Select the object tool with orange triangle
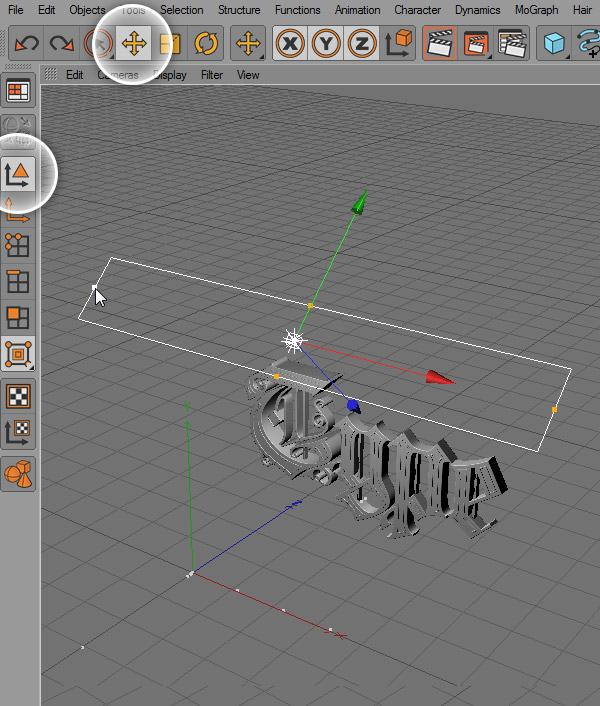 point(18,175)
